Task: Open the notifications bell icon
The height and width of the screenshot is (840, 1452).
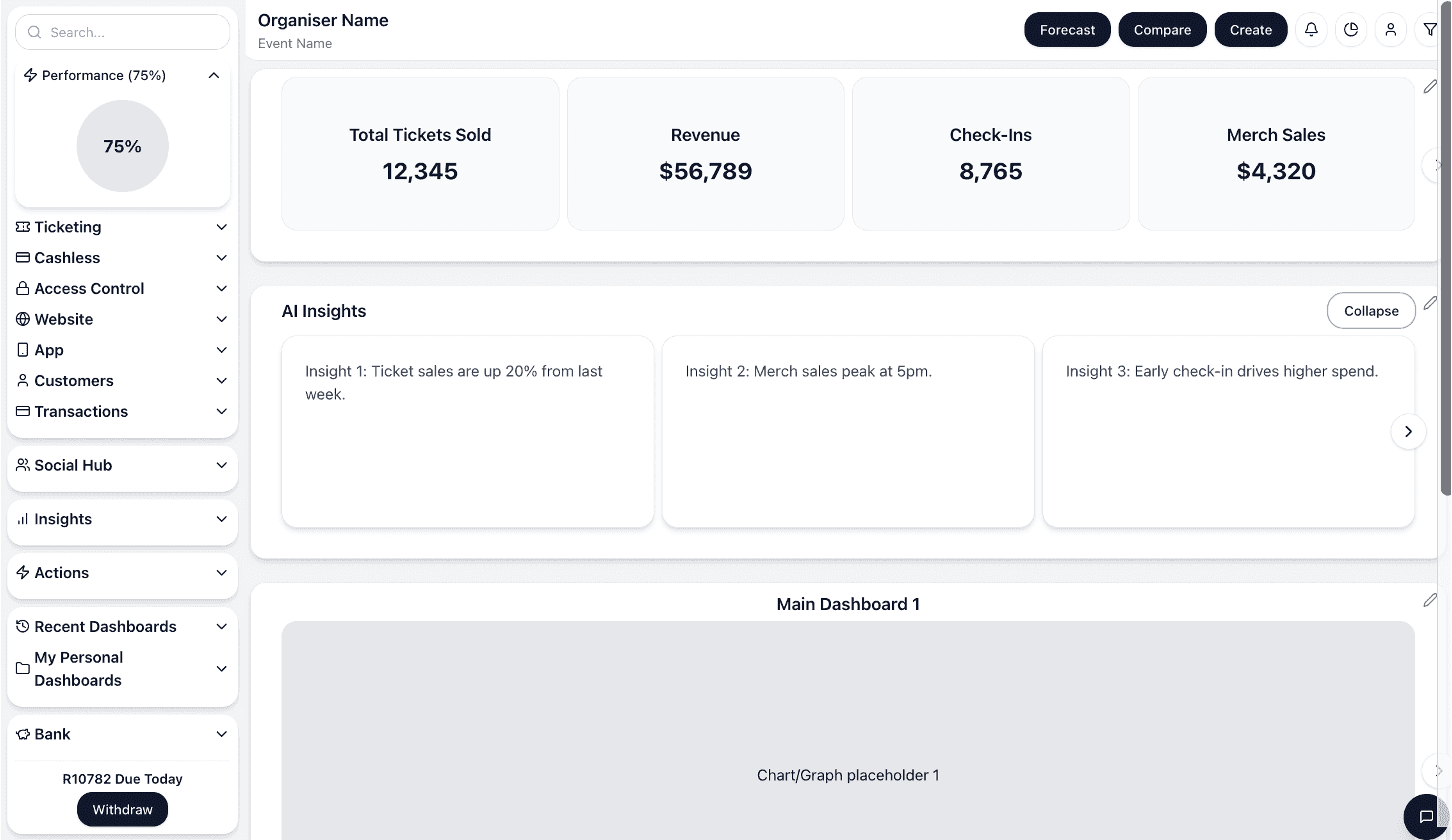Action: [x=1311, y=29]
